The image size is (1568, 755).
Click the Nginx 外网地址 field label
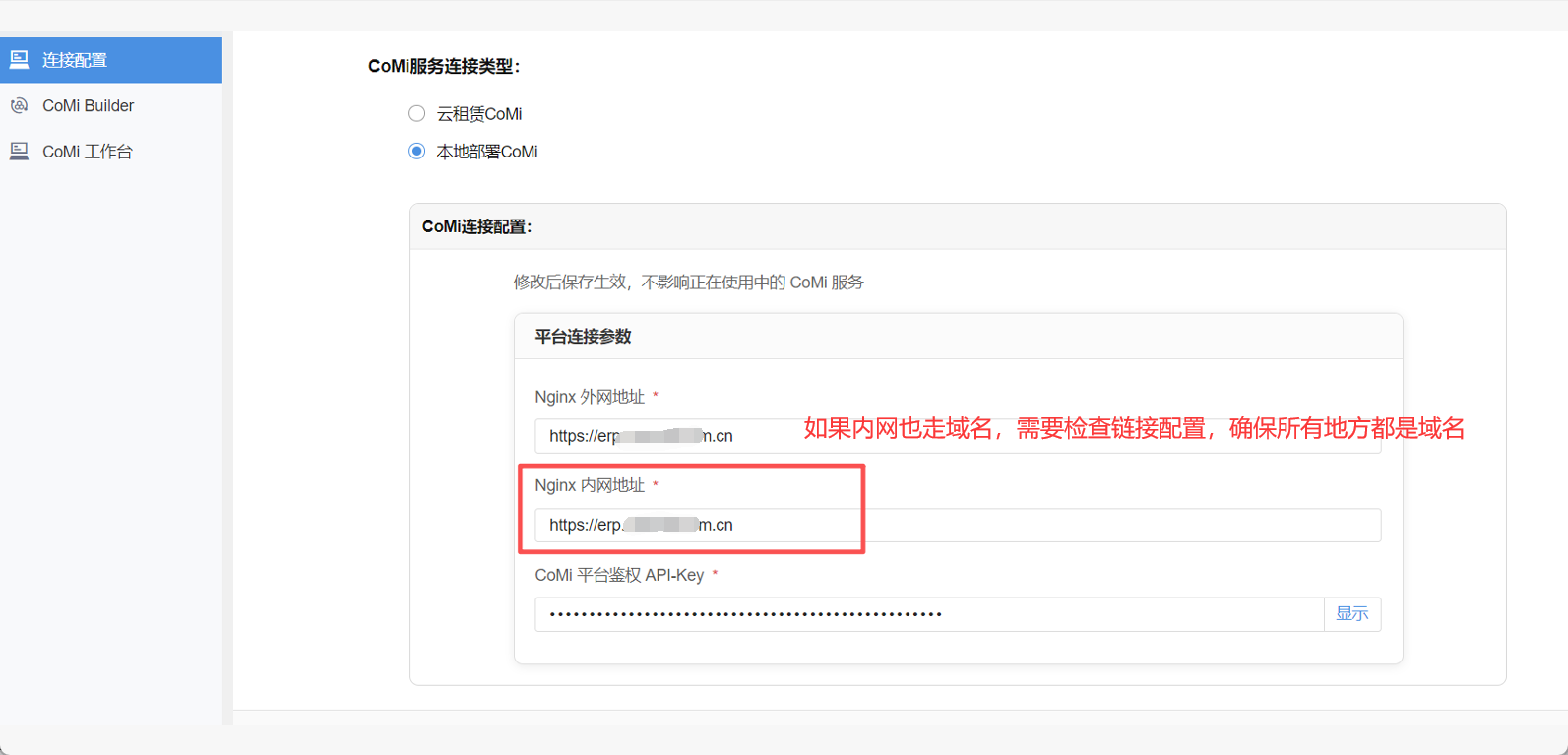point(590,397)
